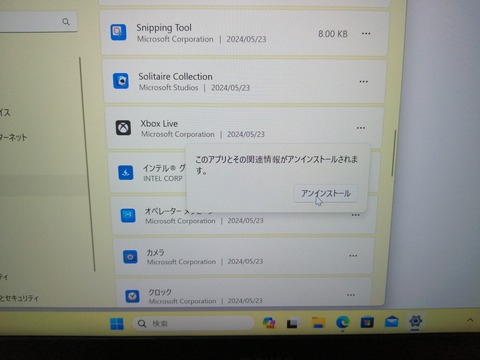Click the Windows Start button
This screenshot has height=360, width=480.
click(117, 324)
